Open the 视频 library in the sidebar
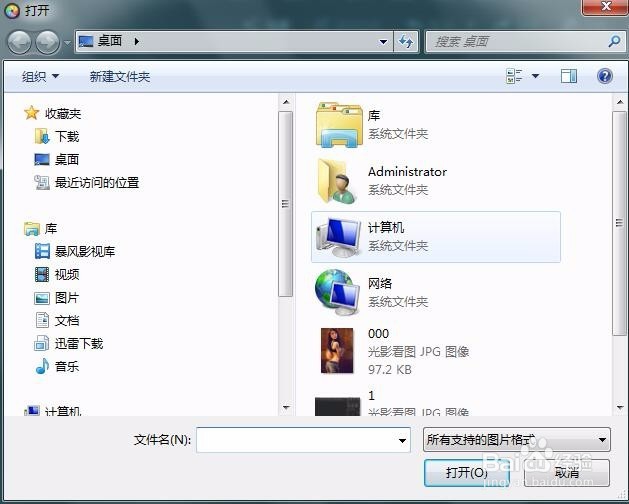629x504 pixels. tap(67, 274)
